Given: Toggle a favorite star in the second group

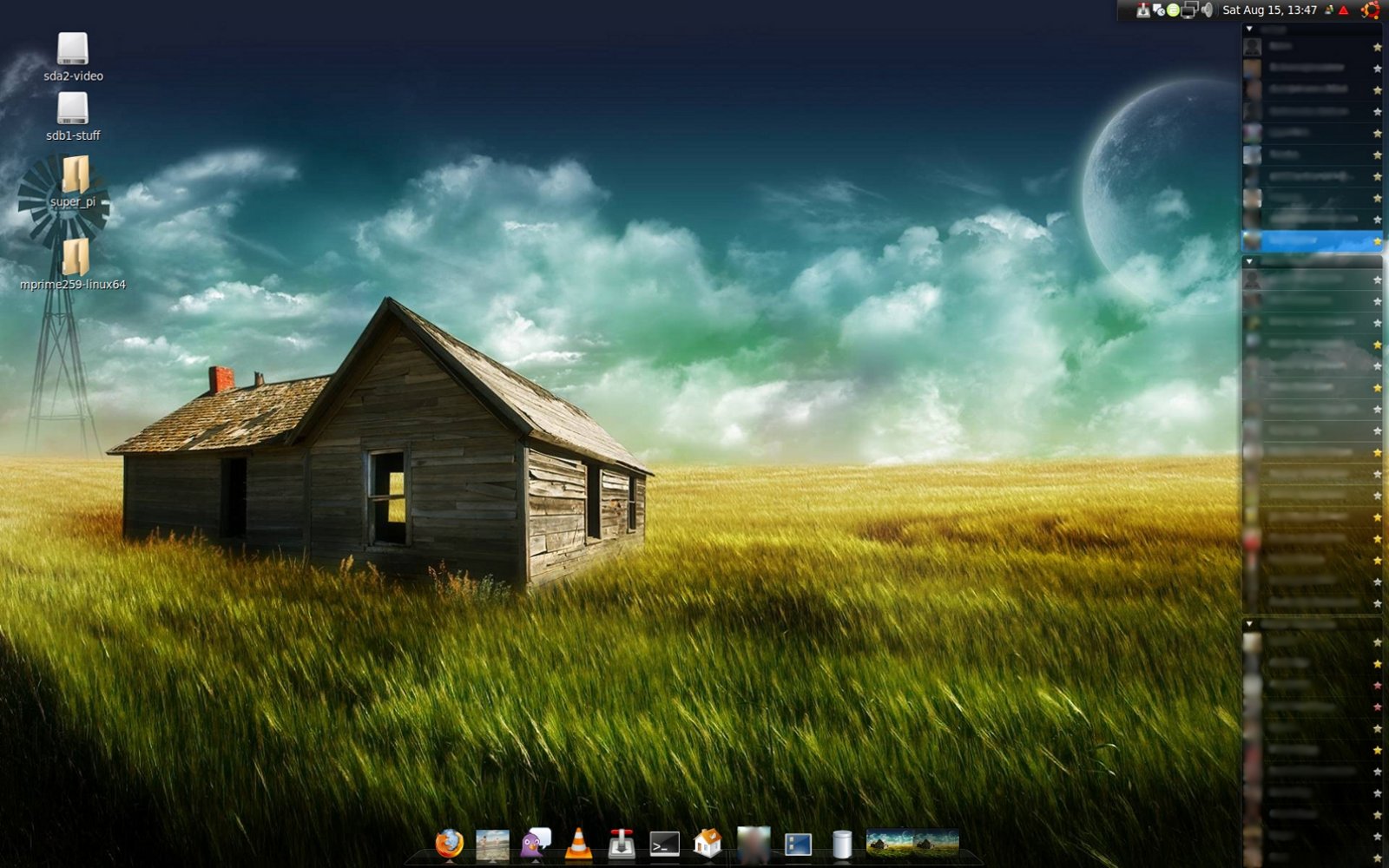Looking at the screenshot, I should 1378,280.
